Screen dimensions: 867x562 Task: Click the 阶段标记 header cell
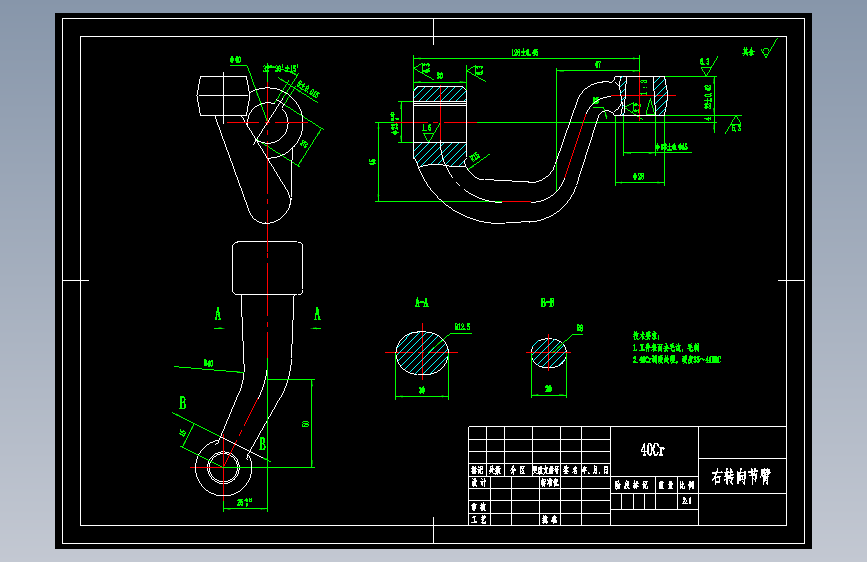click(x=631, y=485)
